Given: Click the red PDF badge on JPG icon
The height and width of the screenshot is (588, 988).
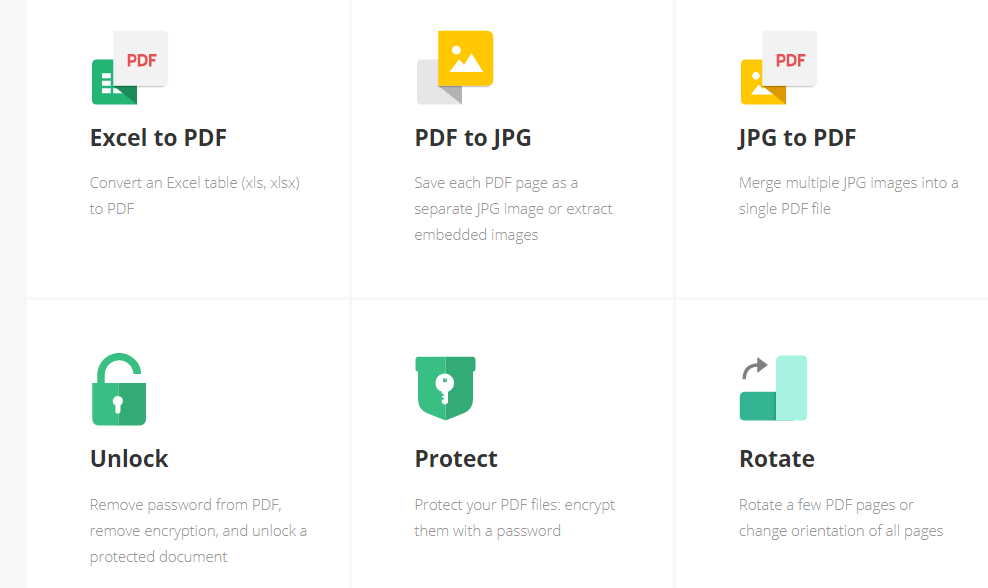Looking at the screenshot, I should (x=790, y=59).
